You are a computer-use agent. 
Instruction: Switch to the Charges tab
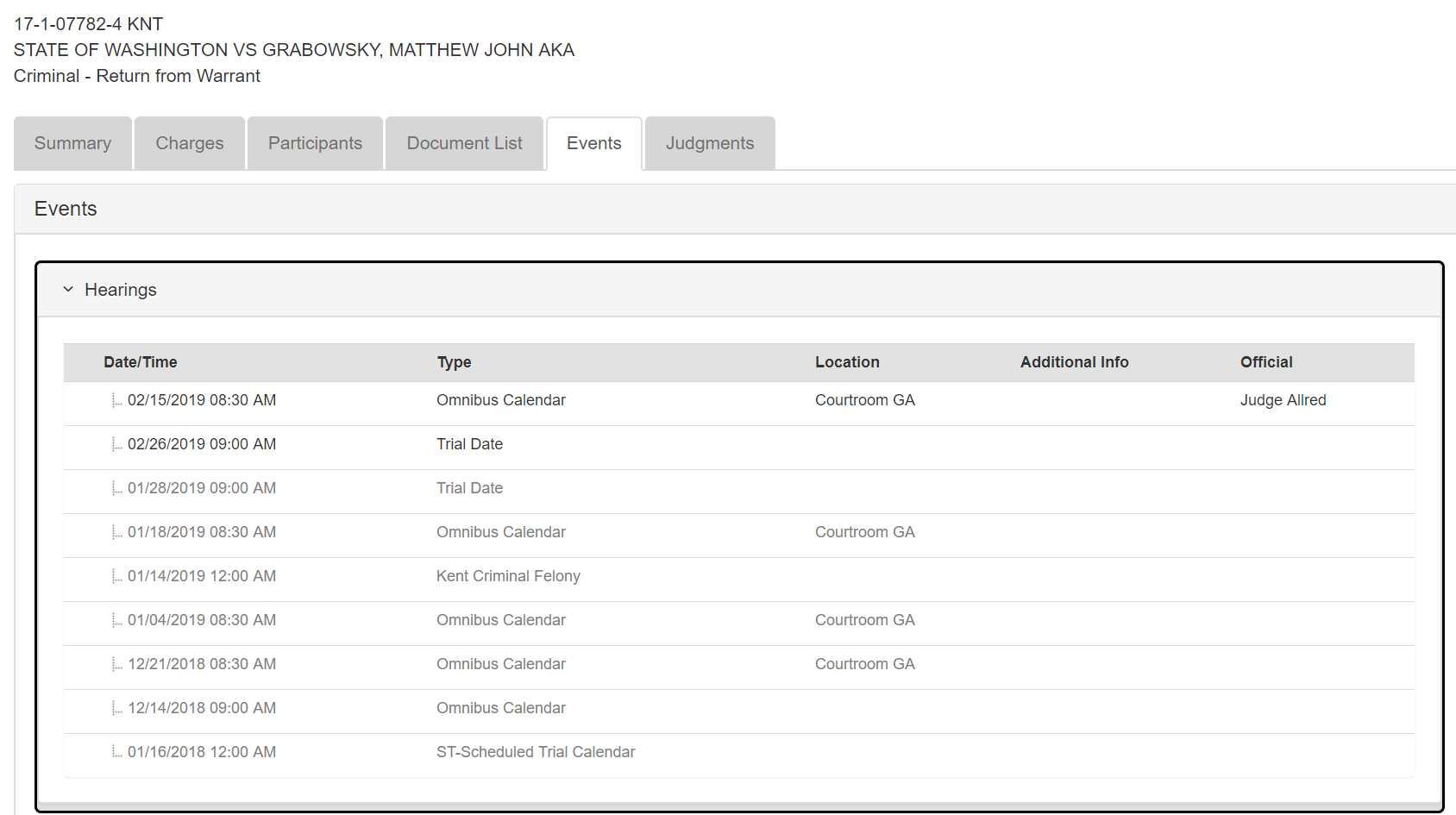click(x=190, y=143)
